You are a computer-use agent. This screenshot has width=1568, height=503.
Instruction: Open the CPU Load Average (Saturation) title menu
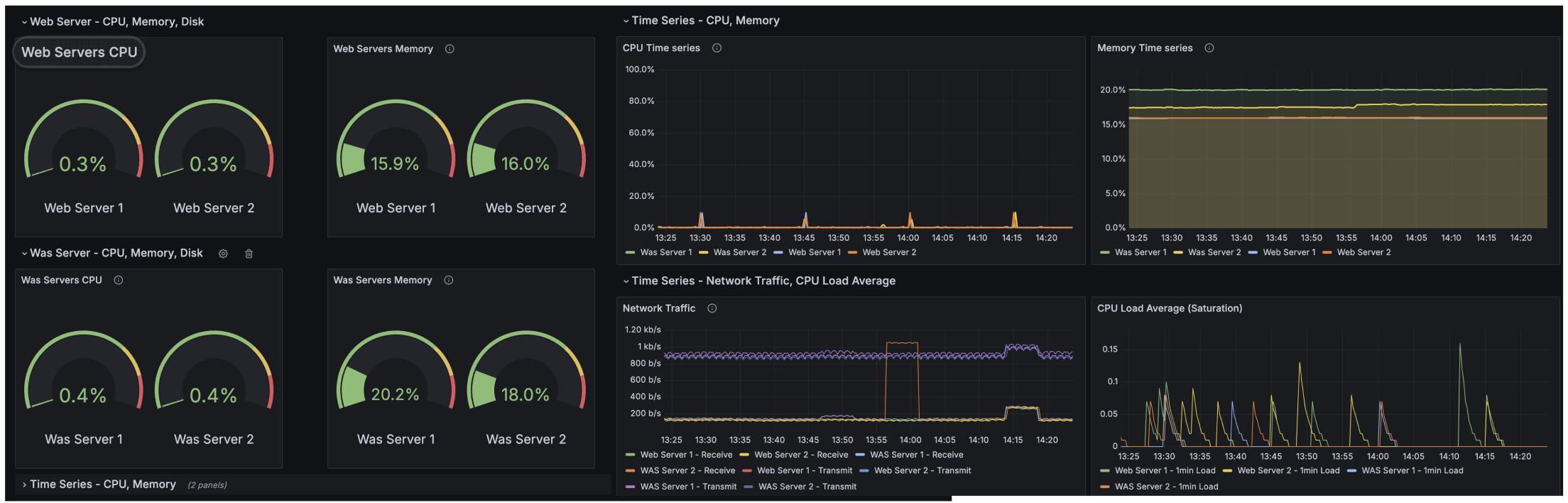click(1170, 308)
